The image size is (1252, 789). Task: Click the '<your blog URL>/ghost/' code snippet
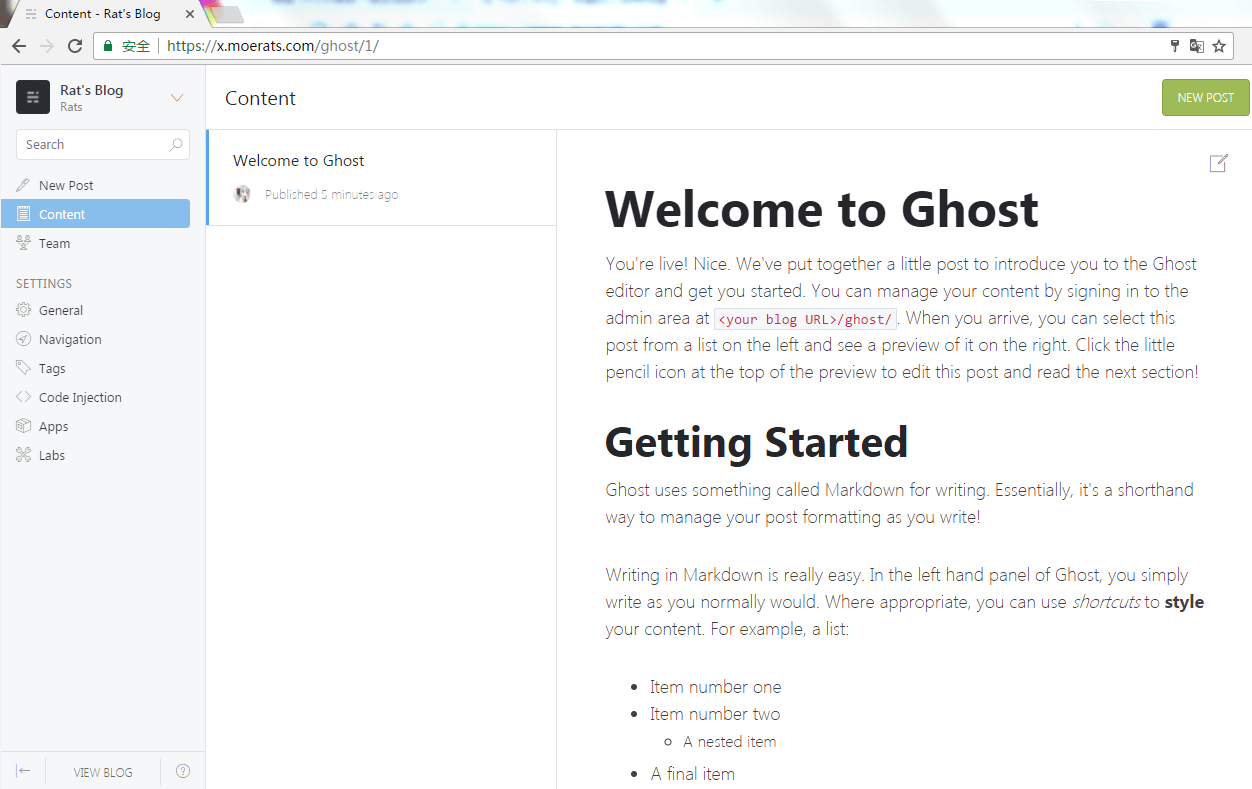tap(805, 319)
